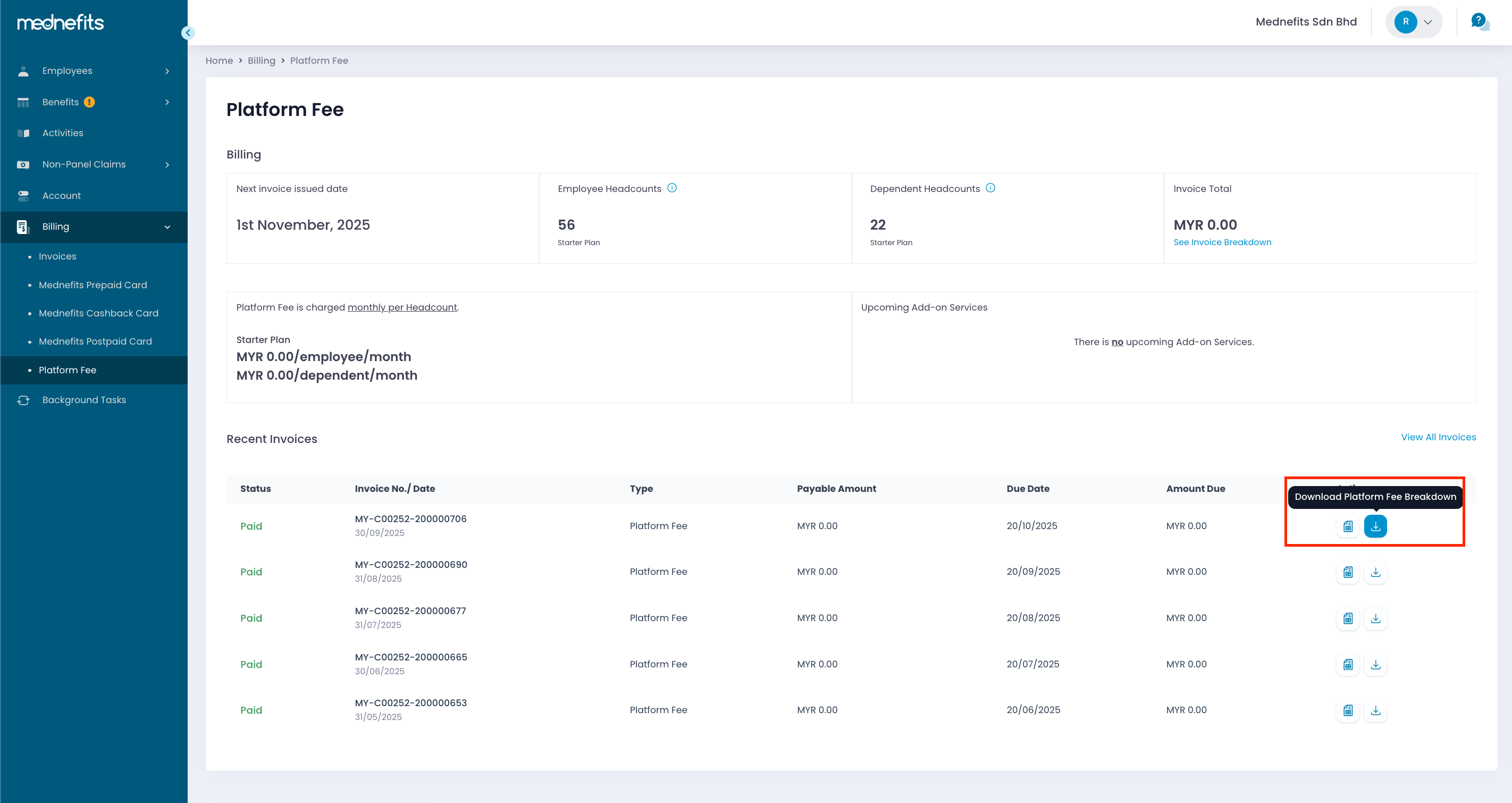
Task: Open Invoices under Billing menu
Action: (x=57, y=256)
